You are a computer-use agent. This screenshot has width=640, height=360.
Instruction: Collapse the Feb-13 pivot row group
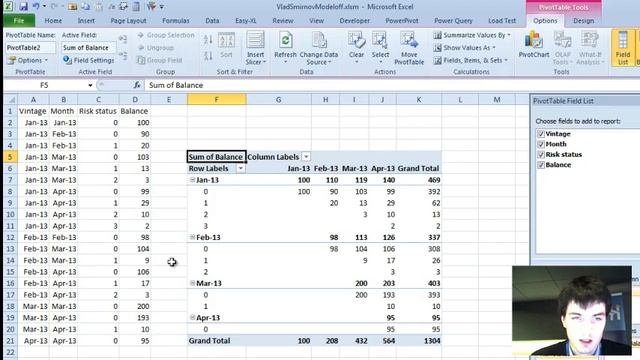pos(192,237)
